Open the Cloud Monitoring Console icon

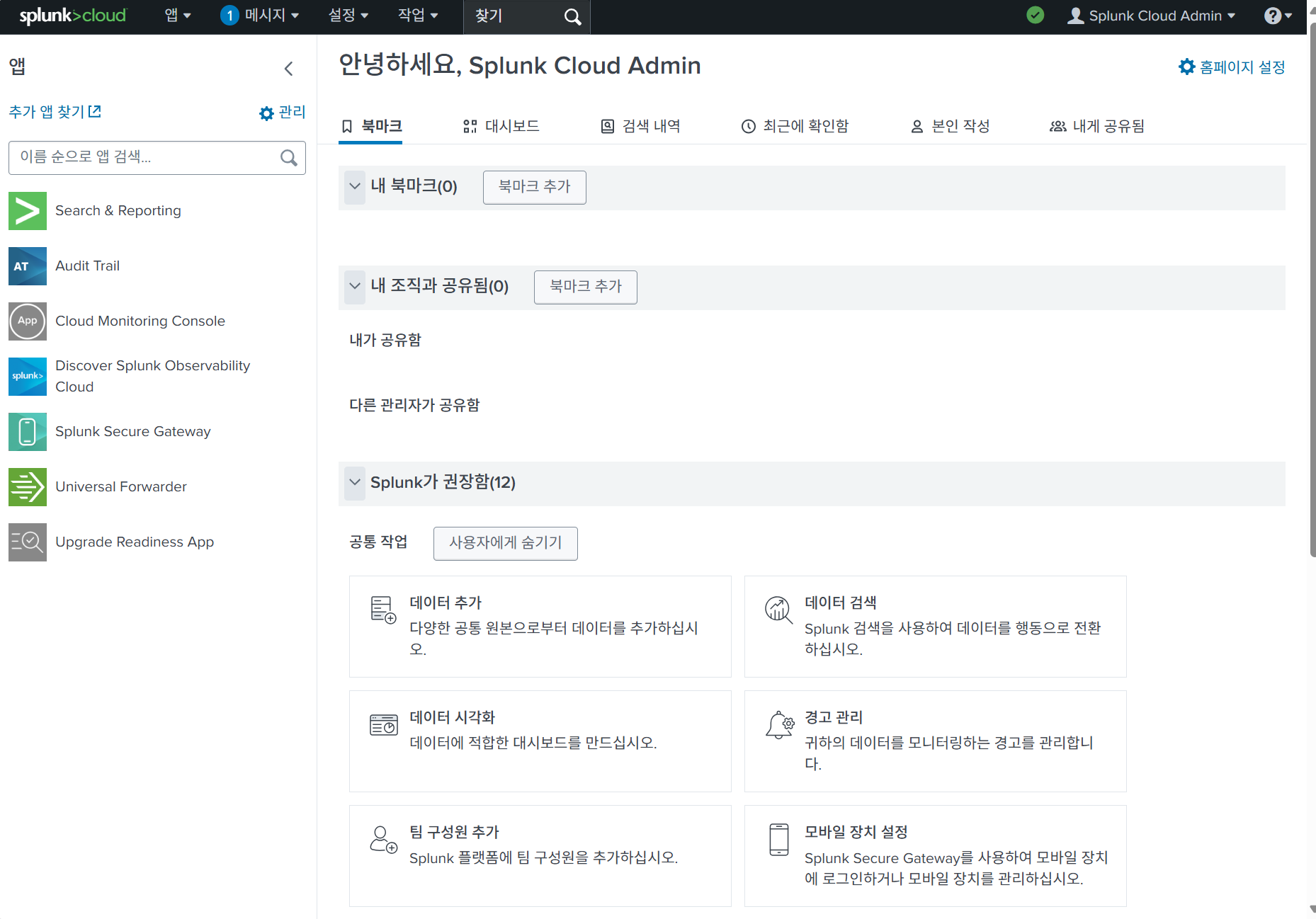click(28, 321)
